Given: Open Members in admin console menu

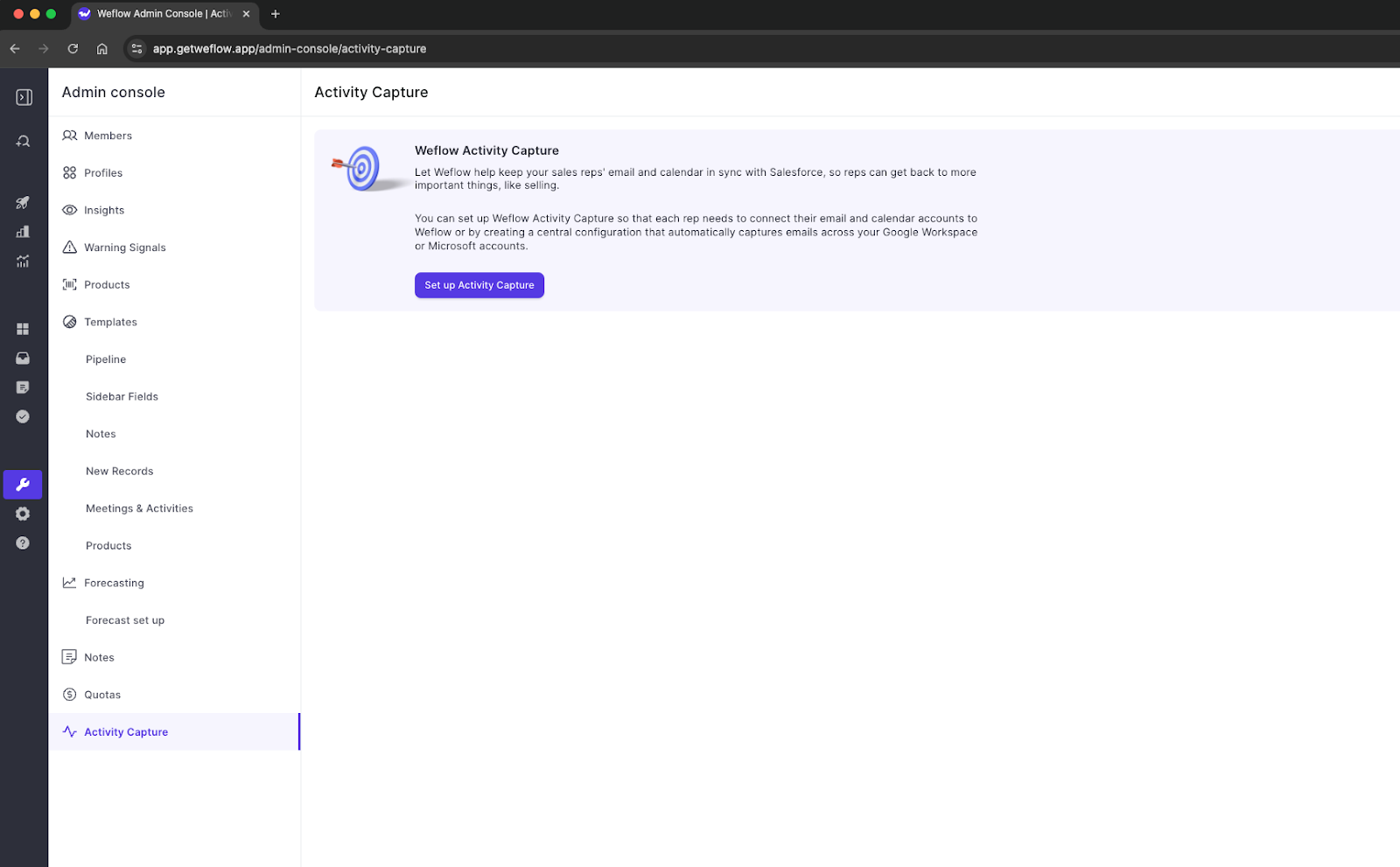Looking at the screenshot, I should coord(174,136).
